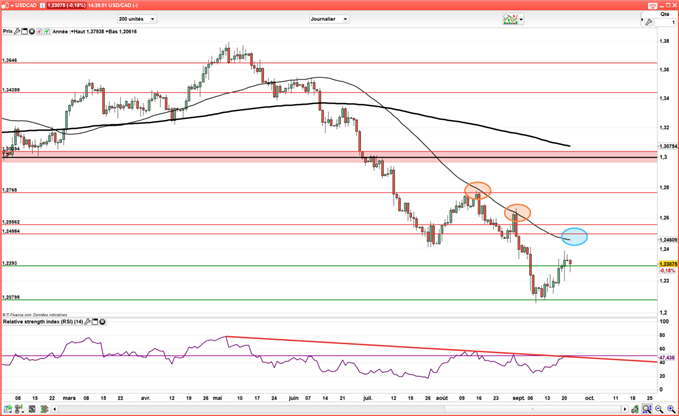Click the fourth bottom-left chart tool icon
Image resolution: width=679 pixels, height=416 pixels.
pyautogui.click(x=44, y=409)
